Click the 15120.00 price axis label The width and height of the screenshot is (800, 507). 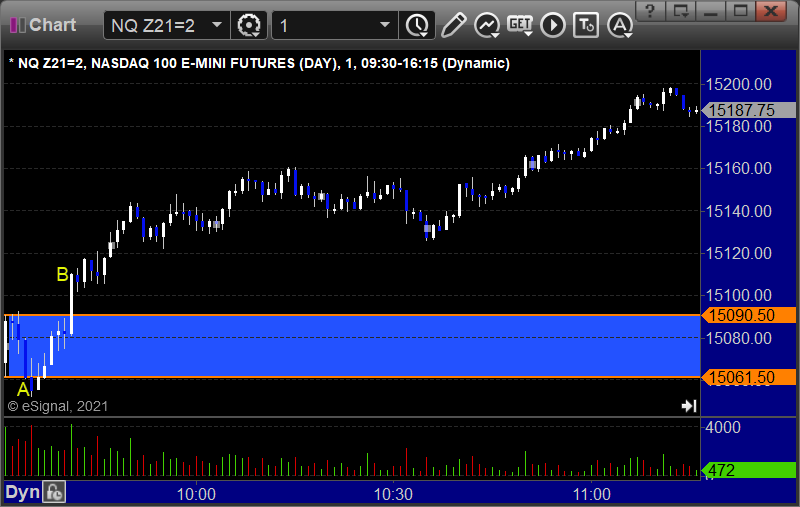click(738, 253)
